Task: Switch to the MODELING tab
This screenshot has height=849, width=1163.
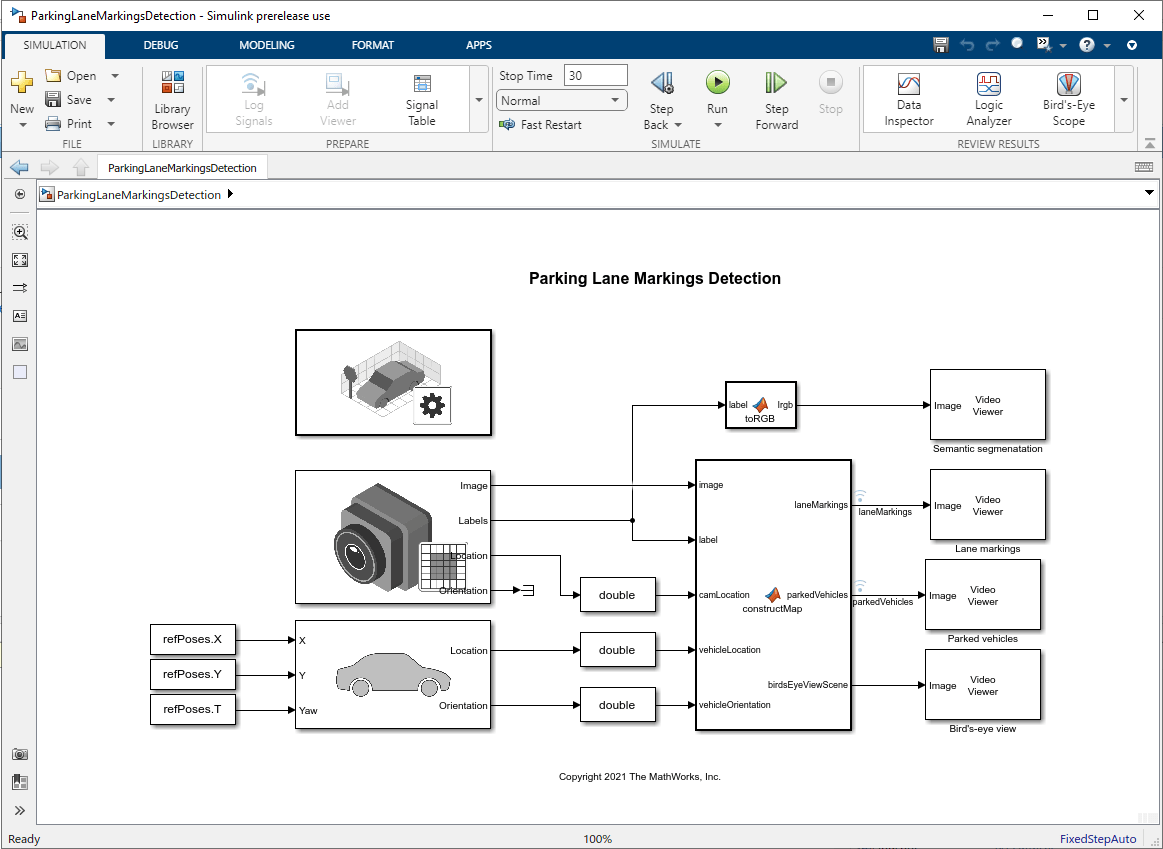Action: (266, 45)
